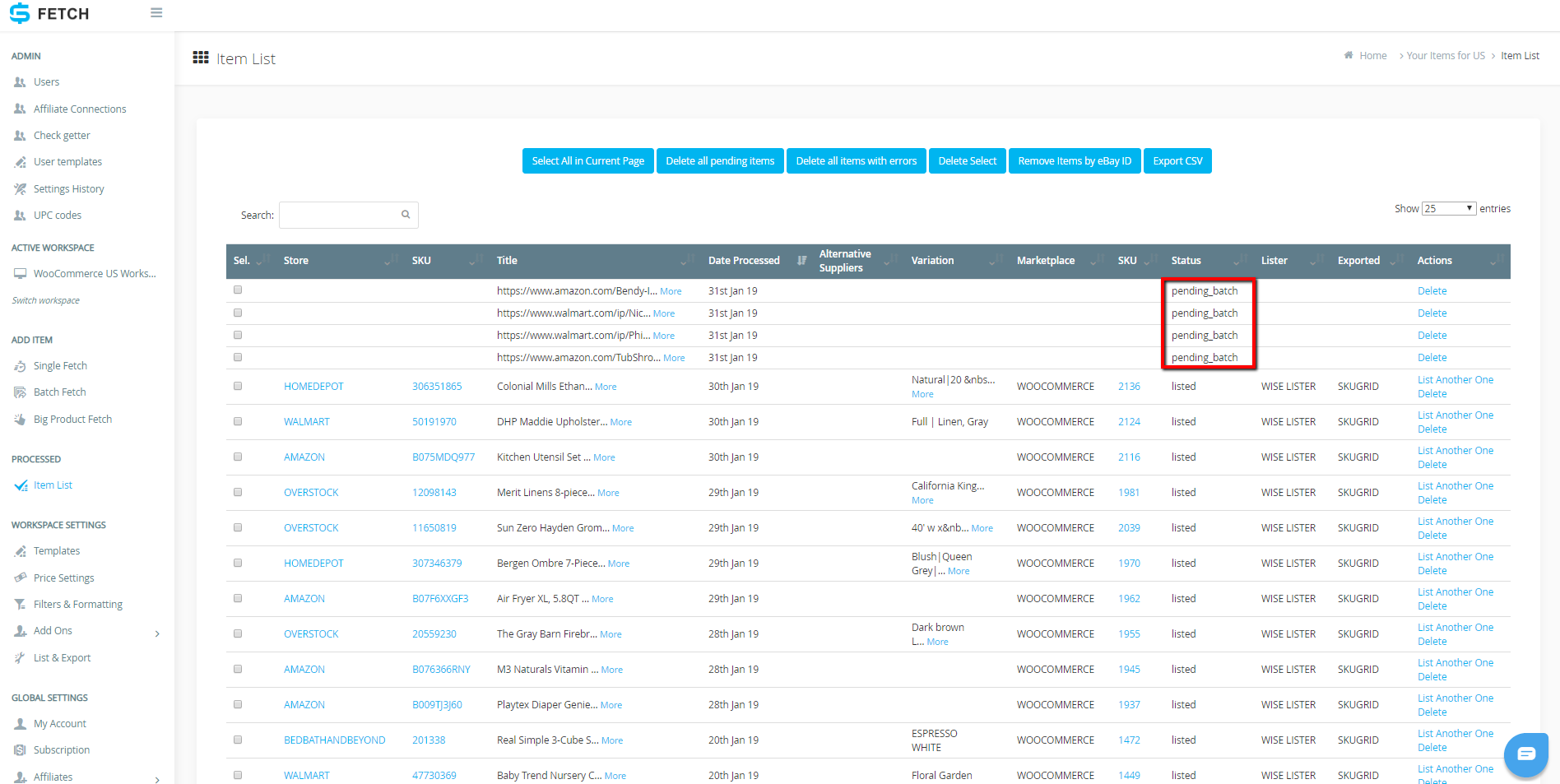Image resolution: width=1560 pixels, height=784 pixels.
Task: Click Select All in Current Page button
Action: 588,160
